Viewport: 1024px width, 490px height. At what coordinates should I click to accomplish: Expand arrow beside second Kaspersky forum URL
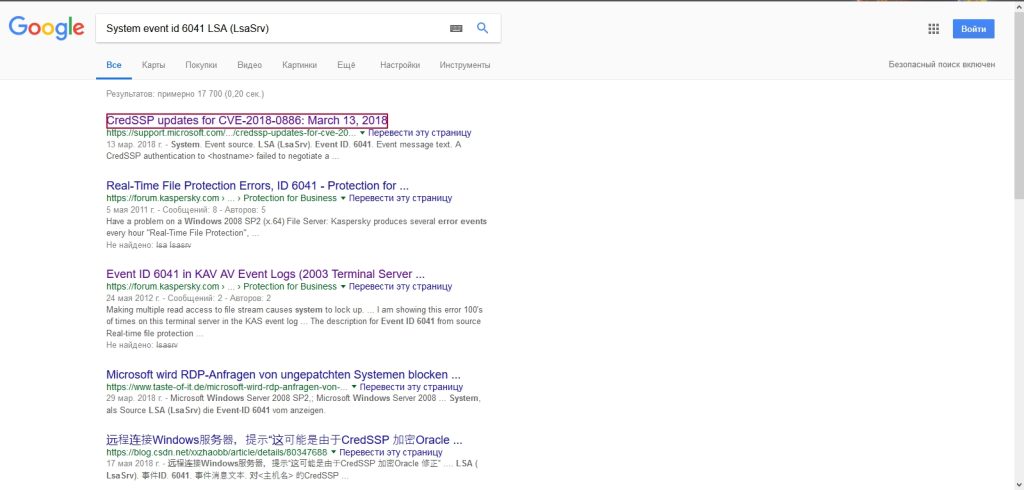point(343,286)
